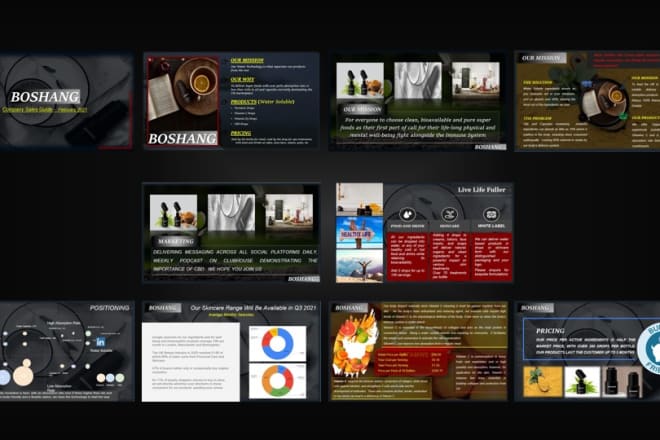Click the BOSHANG logo on book-and-tea slide
Image resolution: width=660 pixels, height=440 pixels.
click(183, 139)
